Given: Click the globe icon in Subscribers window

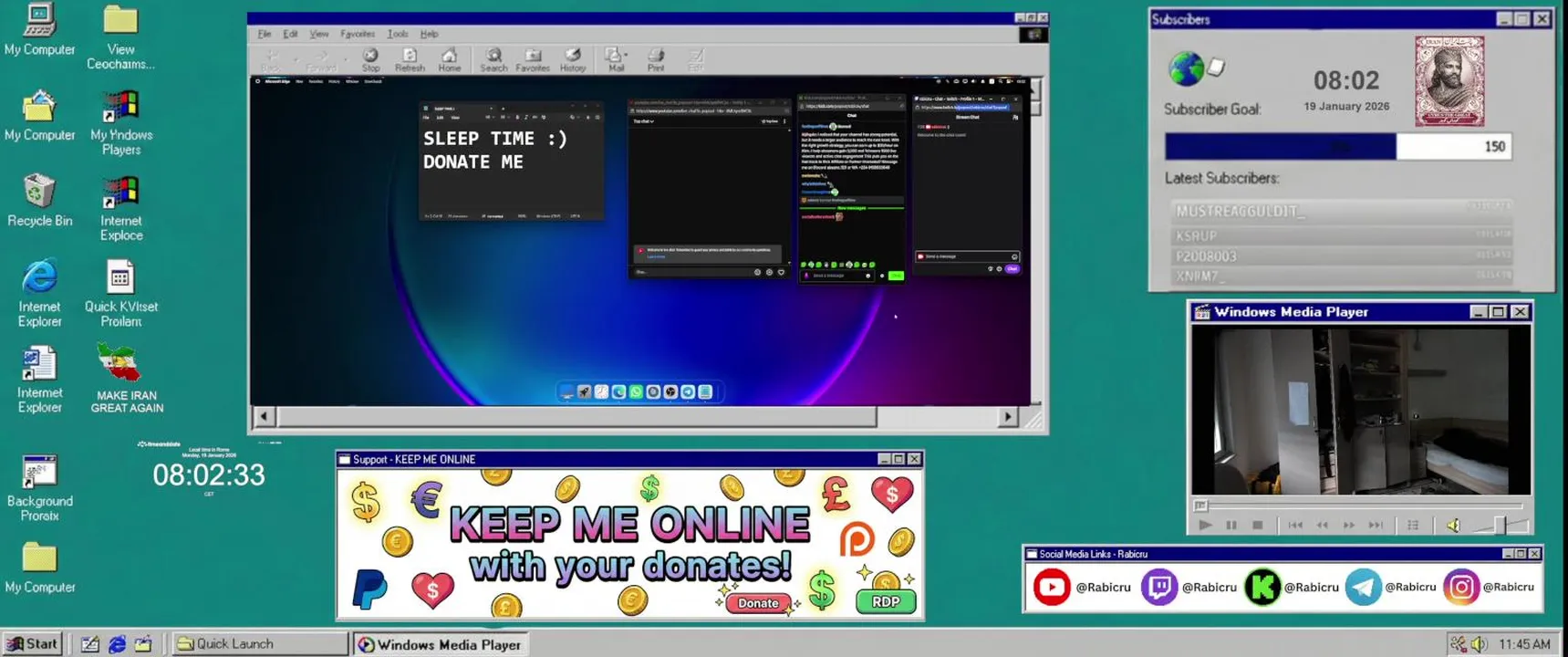Looking at the screenshot, I should pyautogui.click(x=1186, y=69).
